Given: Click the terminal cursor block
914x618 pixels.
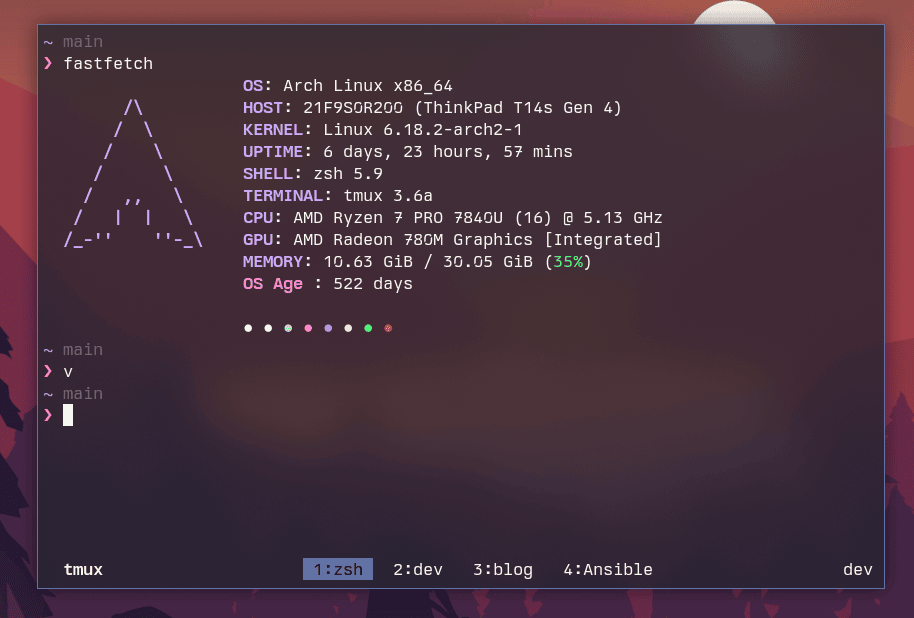Looking at the screenshot, I should [68, 415].
